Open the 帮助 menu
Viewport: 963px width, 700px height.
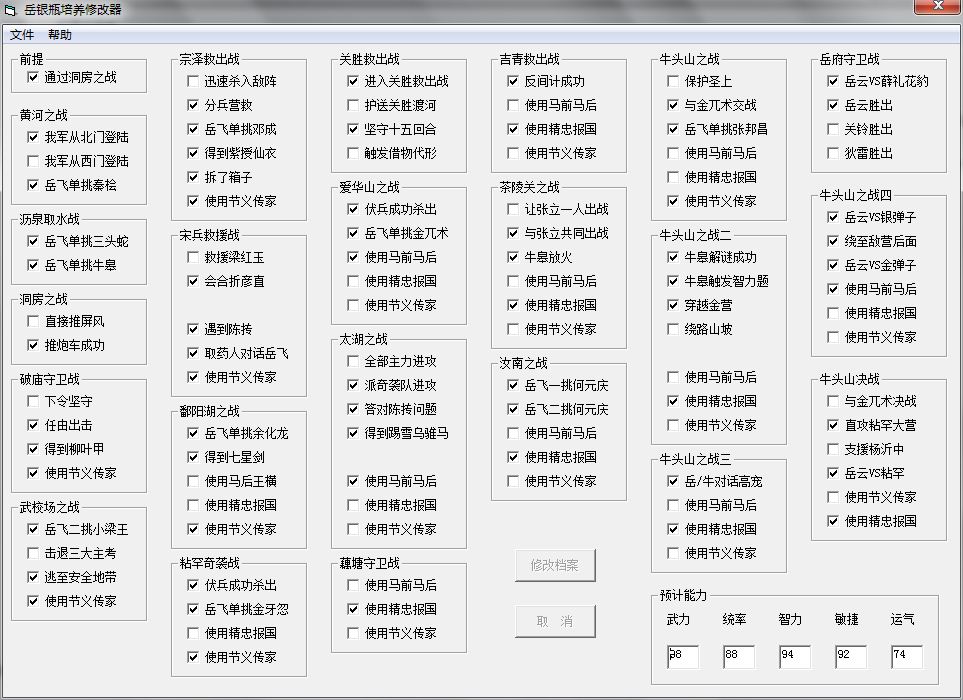pyautogui.click(x=60, y=35)
